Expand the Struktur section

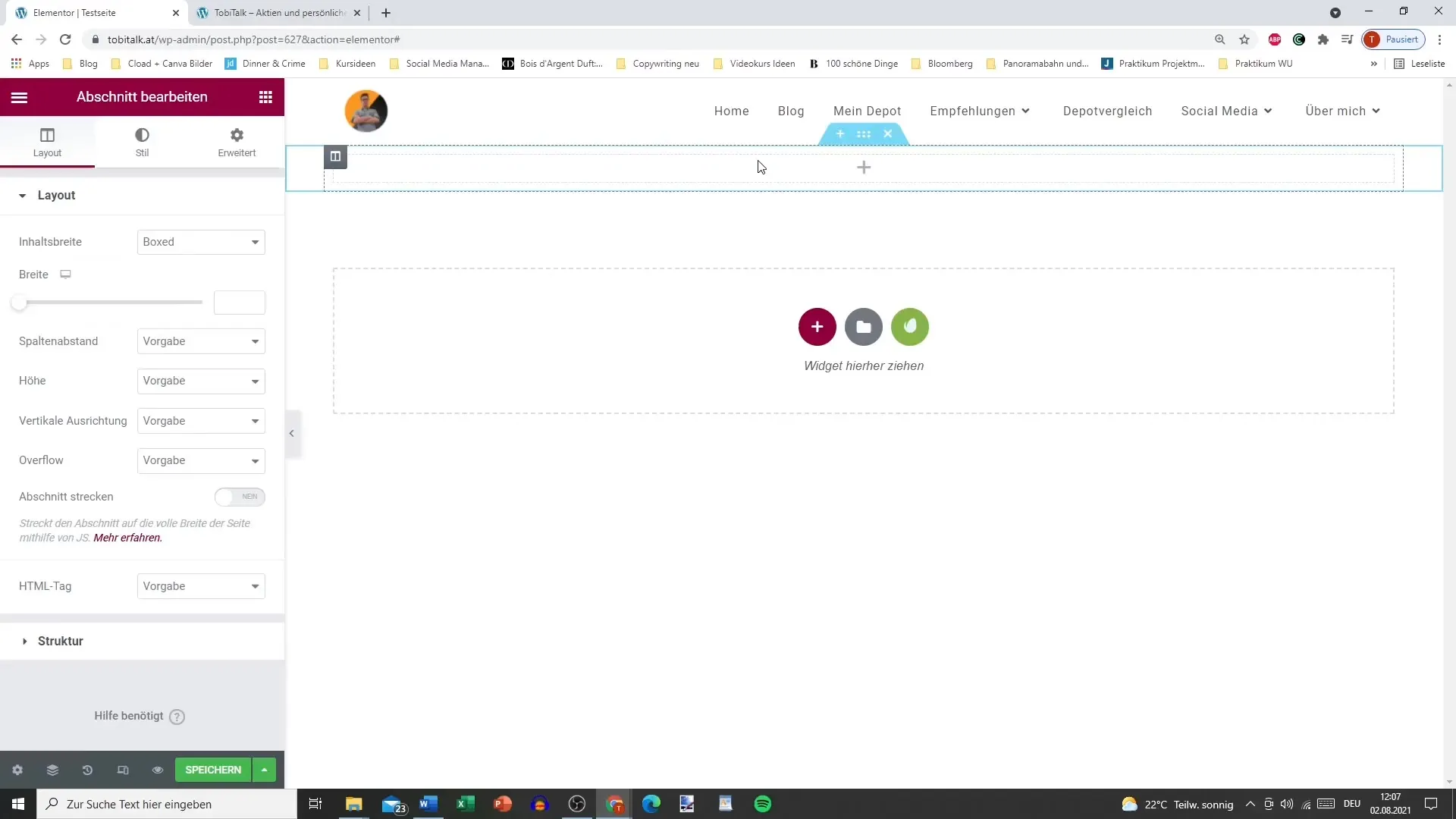tap(142, 641)
